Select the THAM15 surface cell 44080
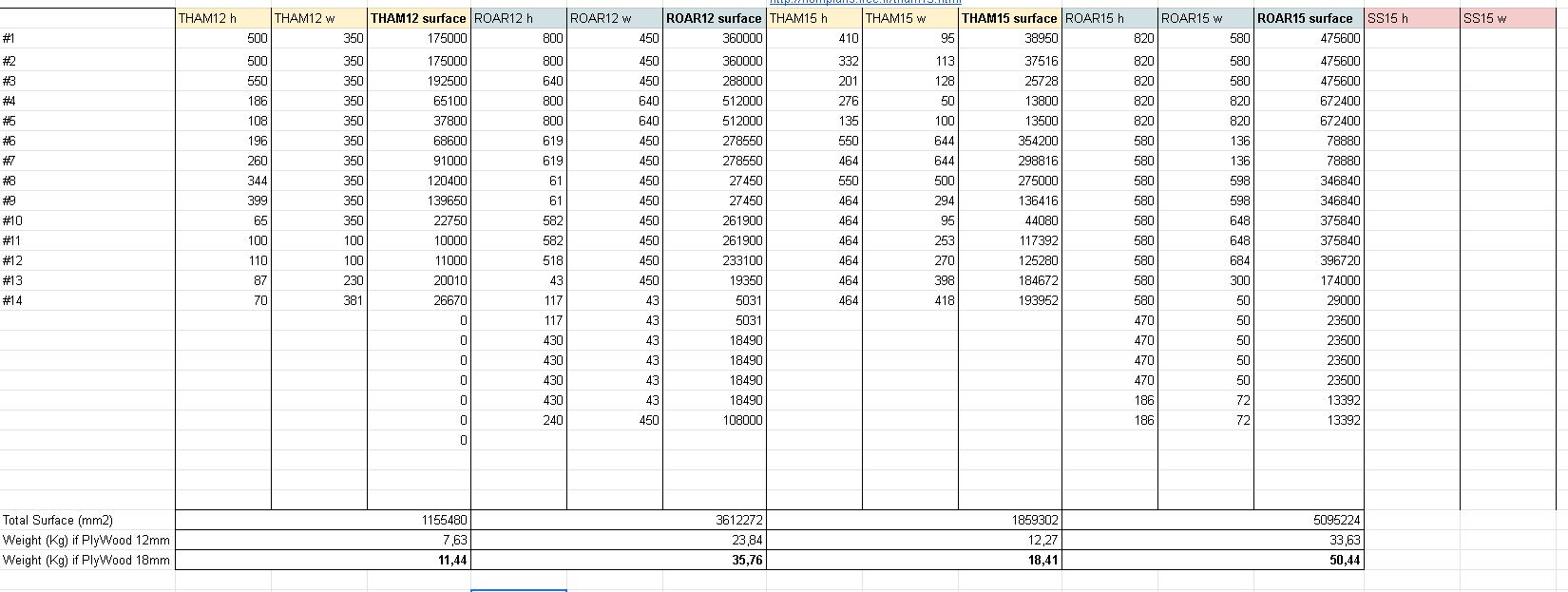 [1010, 220]
